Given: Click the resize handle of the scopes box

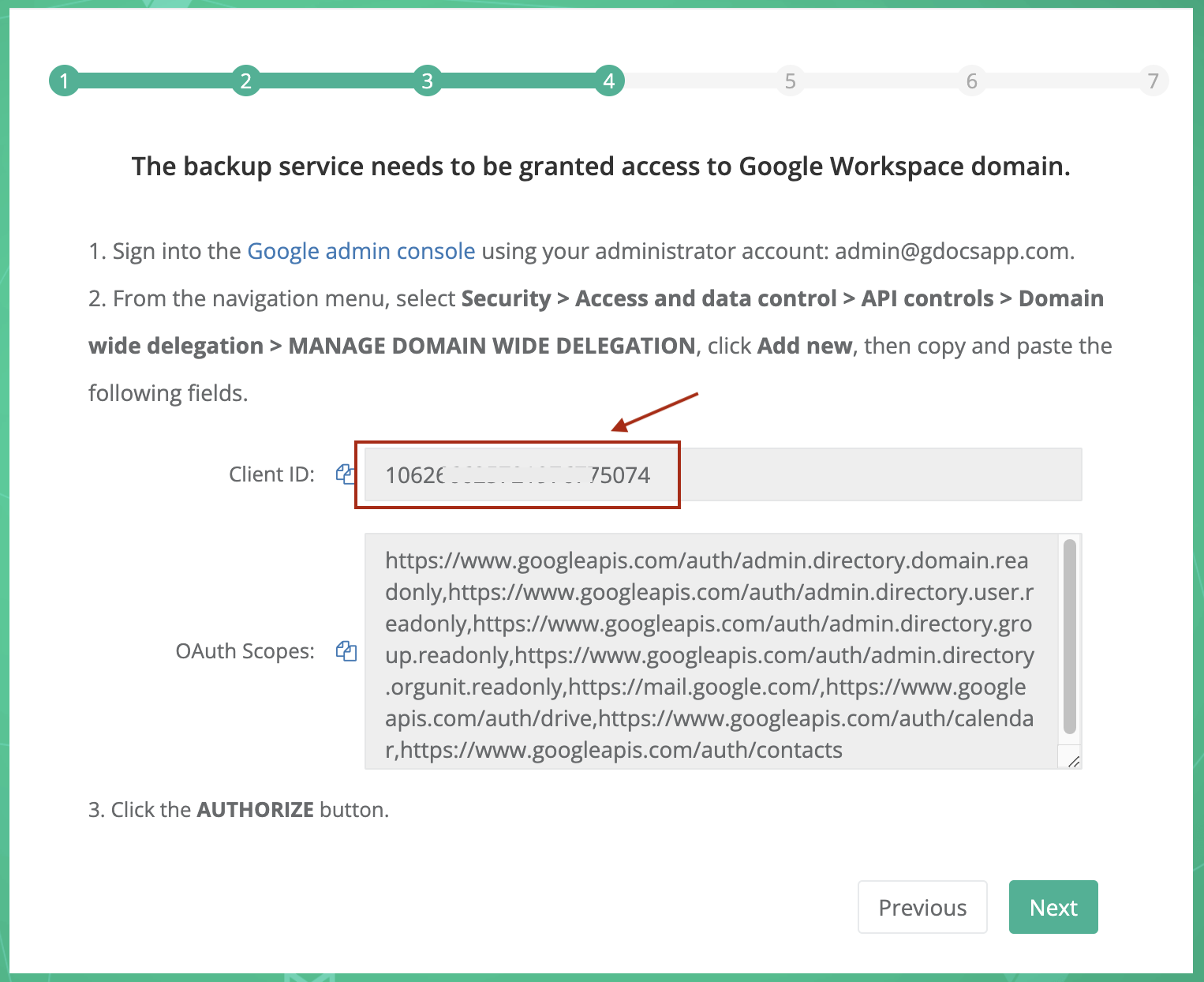Looking at the screenshot, I should click(1073, 761).
